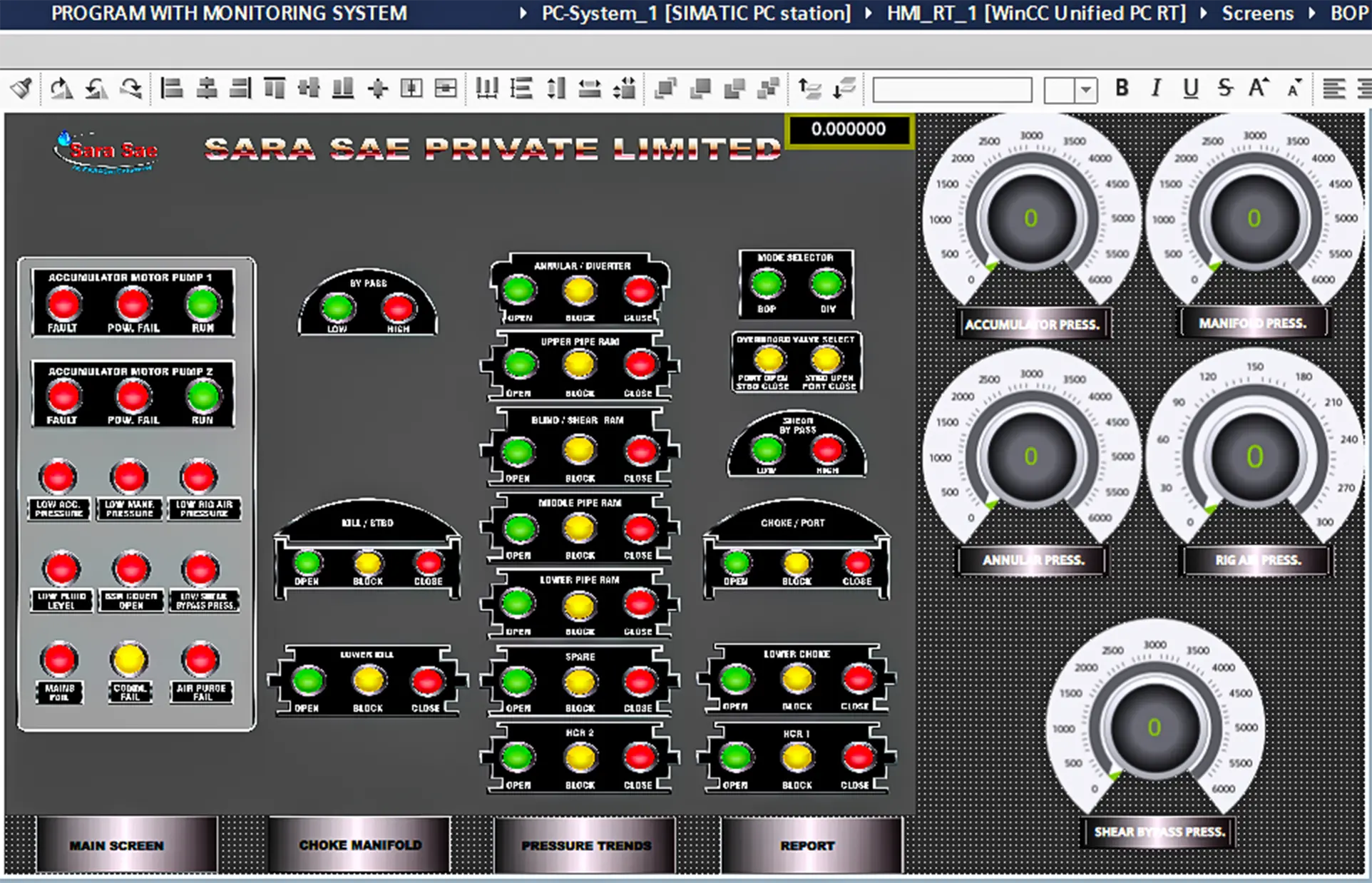Click the align objects left icon
This screenshot has height=883, width=1372.
tap(172, 88)
